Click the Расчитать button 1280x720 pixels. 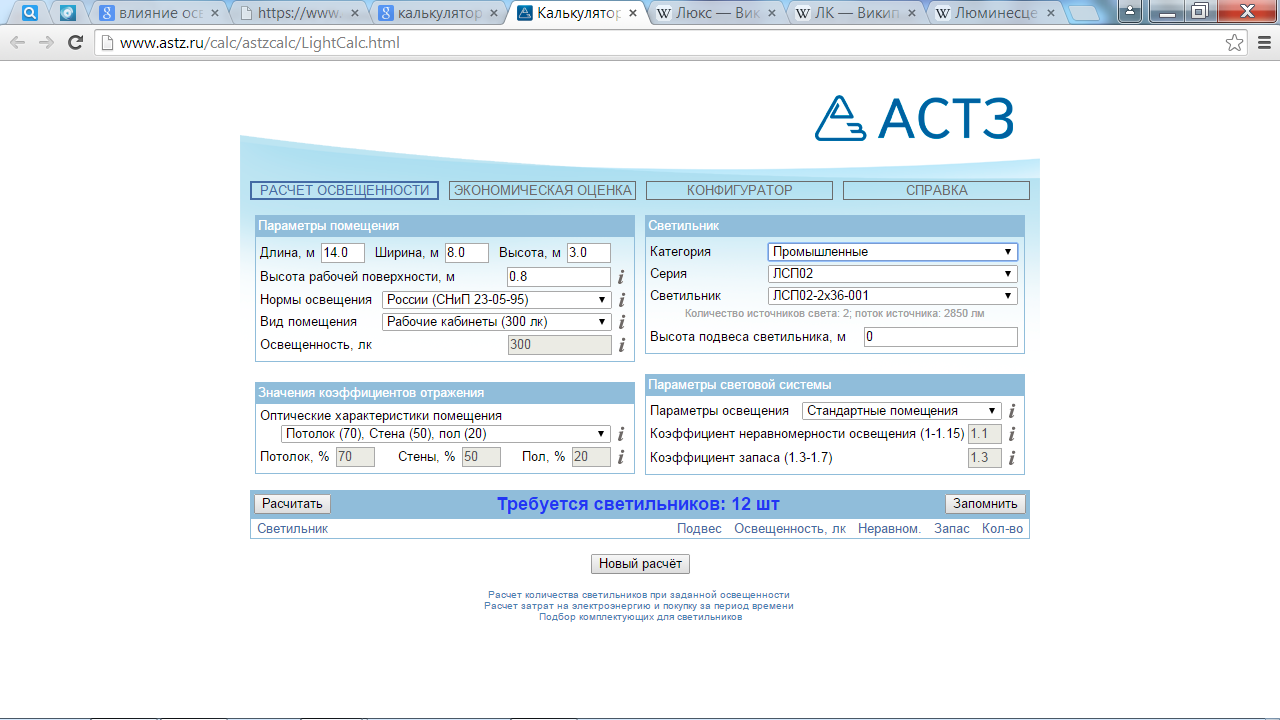click(292, 504)
